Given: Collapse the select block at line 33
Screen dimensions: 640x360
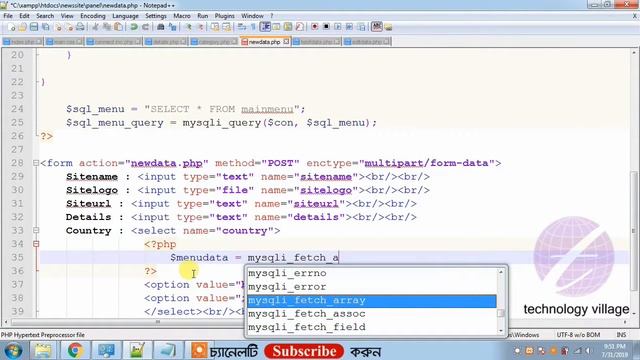Looking at the screenshot, I should [36, 231].
